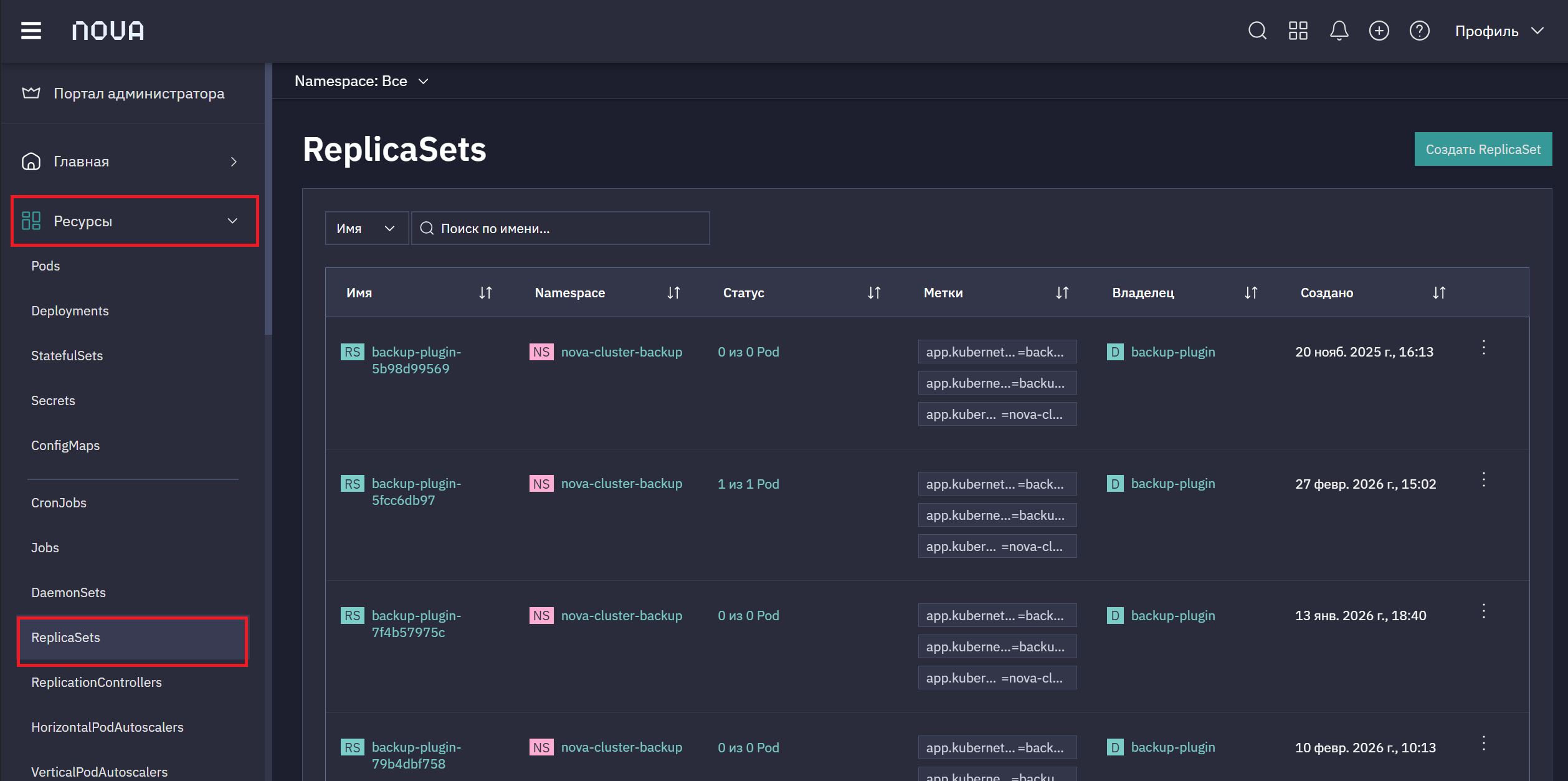Open backup-plugin owner dated 27 февр. 2026

[1173, 484]
